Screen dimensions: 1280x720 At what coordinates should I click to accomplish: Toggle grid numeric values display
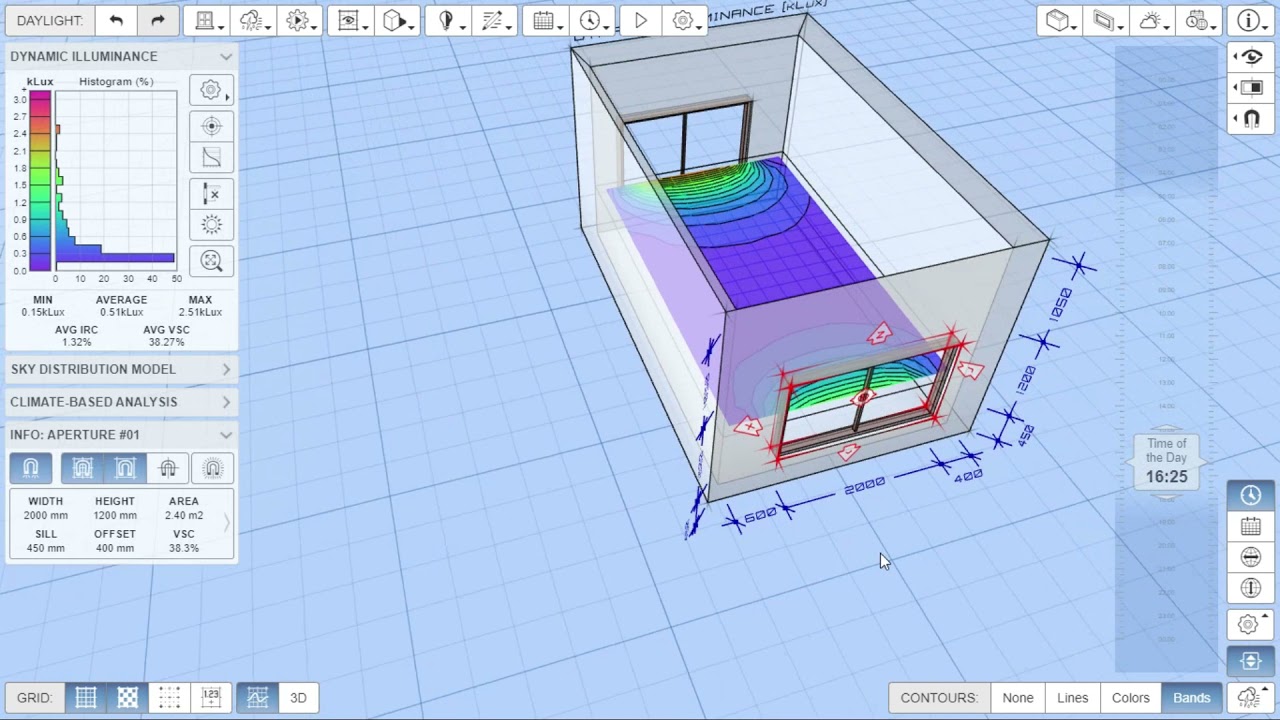pos(211,698)
